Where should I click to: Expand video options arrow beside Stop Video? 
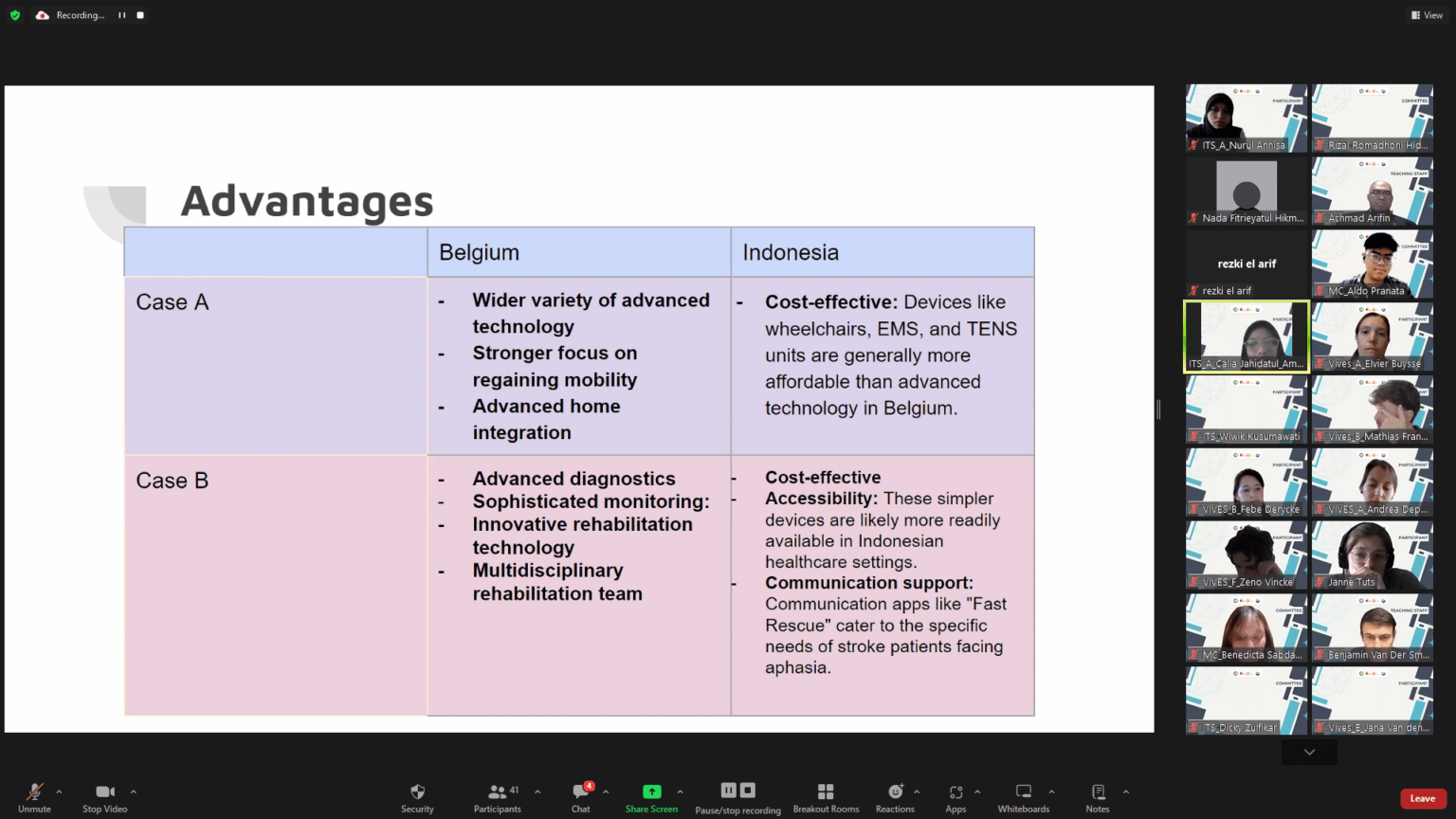(x=134, y=792)
